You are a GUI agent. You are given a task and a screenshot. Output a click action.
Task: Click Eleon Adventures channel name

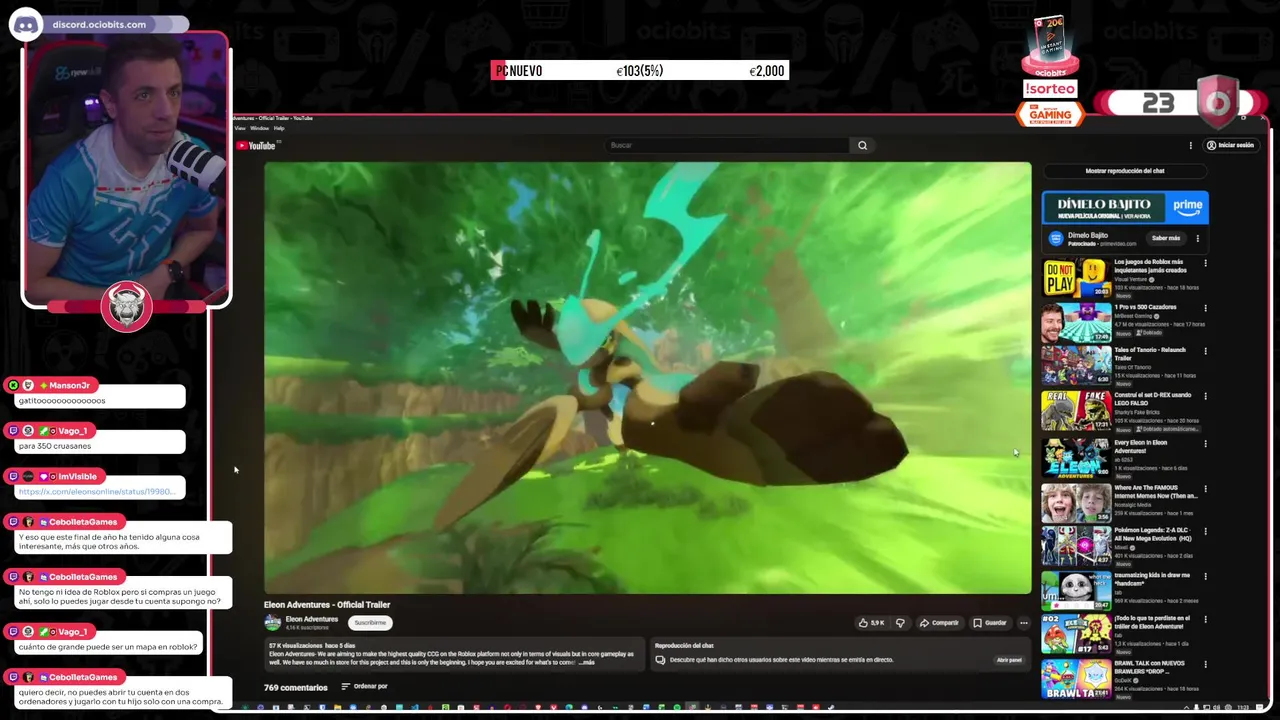[312, 619]
